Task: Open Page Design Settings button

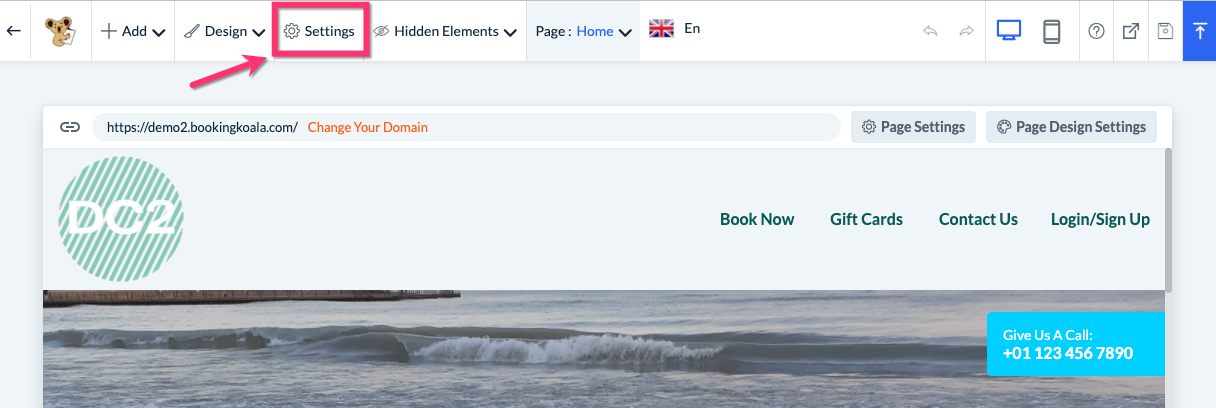Action: tap(1071, 127)
